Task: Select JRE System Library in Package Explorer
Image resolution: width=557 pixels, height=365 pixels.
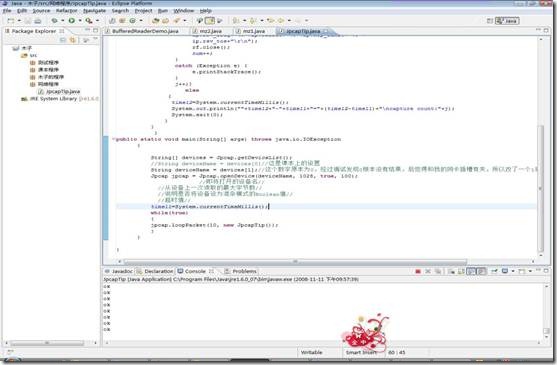Action: [59, 99]
